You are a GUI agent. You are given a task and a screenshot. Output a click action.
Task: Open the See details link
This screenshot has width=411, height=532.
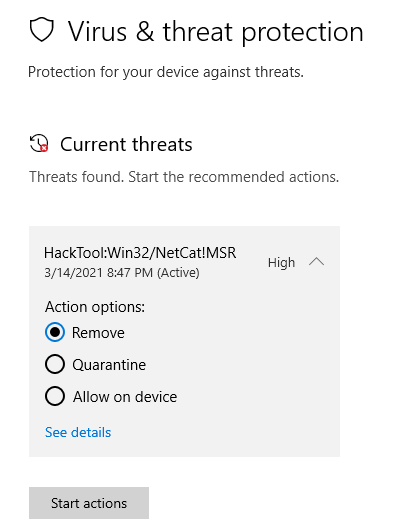[x=78, y=432]
